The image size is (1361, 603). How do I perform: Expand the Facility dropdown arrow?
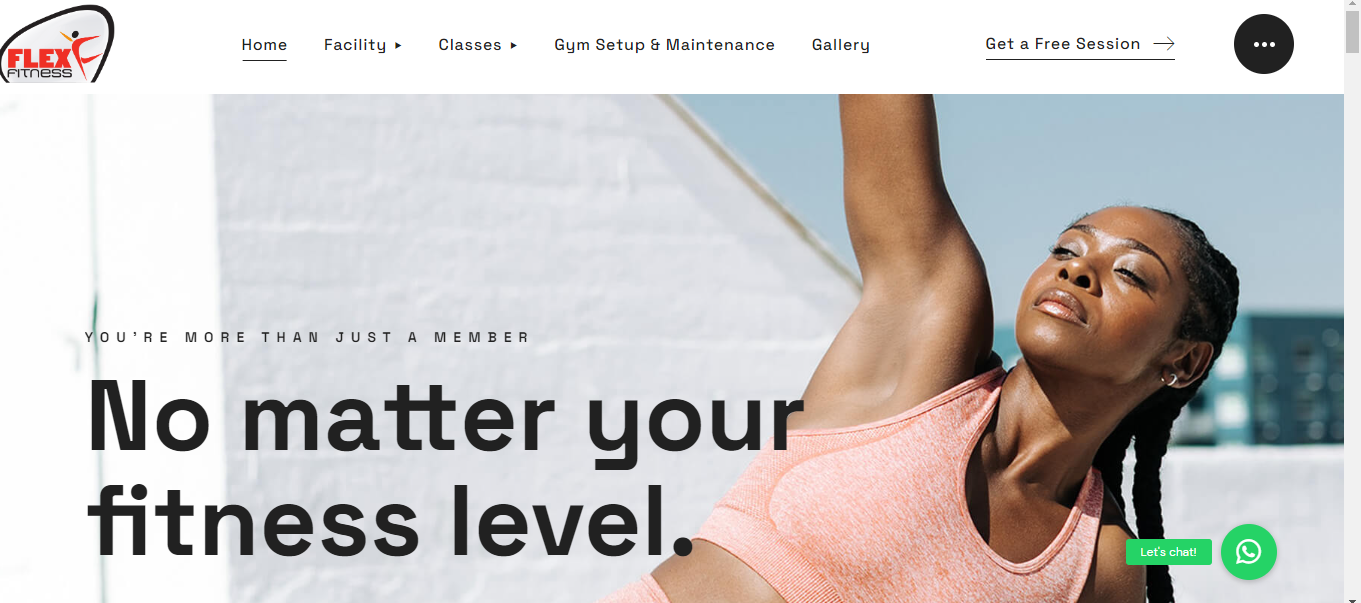point(398,45)
